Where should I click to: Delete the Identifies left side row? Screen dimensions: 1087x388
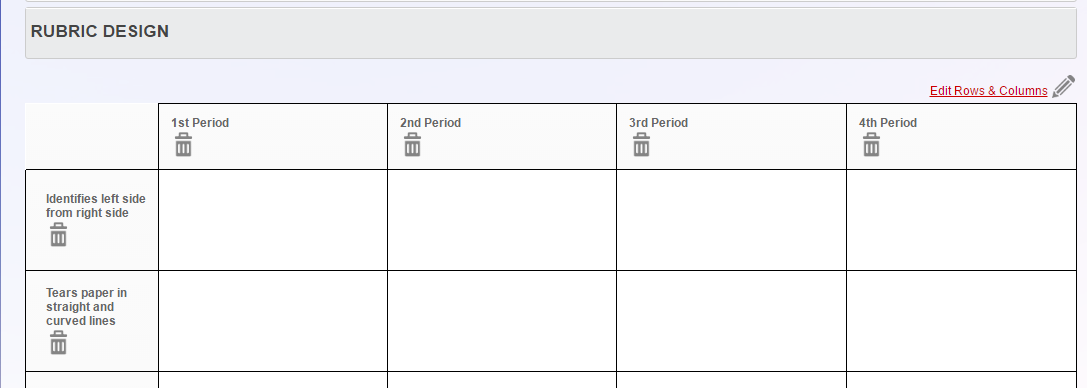[58, 235]
